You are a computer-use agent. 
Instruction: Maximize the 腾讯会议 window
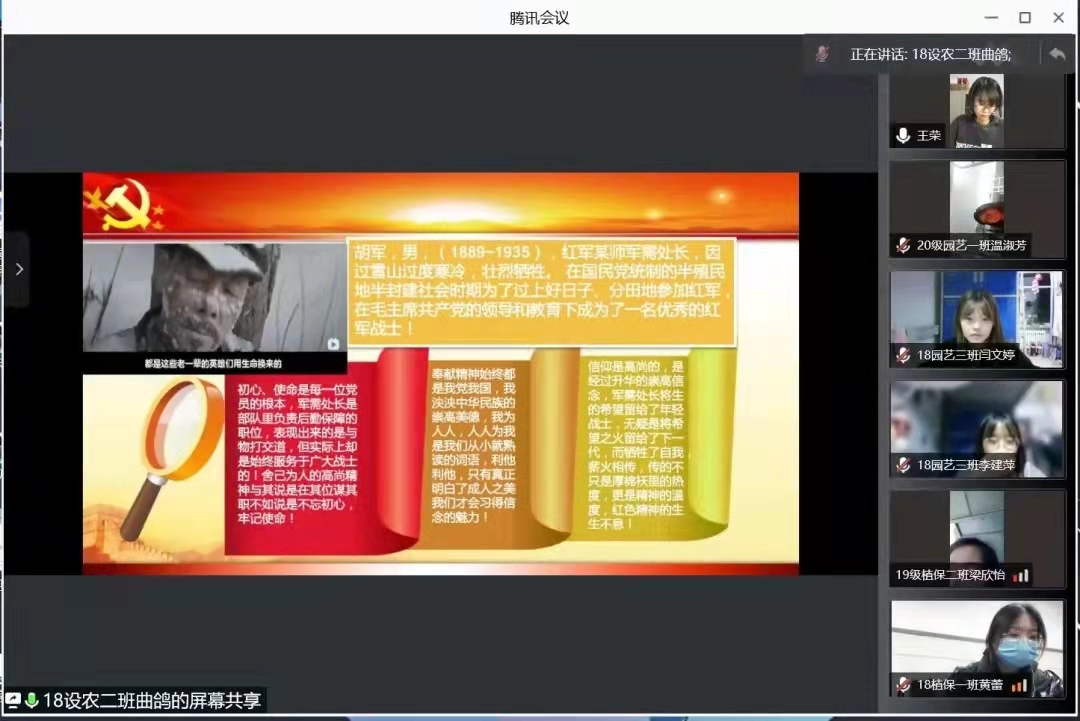(1025, 18)
